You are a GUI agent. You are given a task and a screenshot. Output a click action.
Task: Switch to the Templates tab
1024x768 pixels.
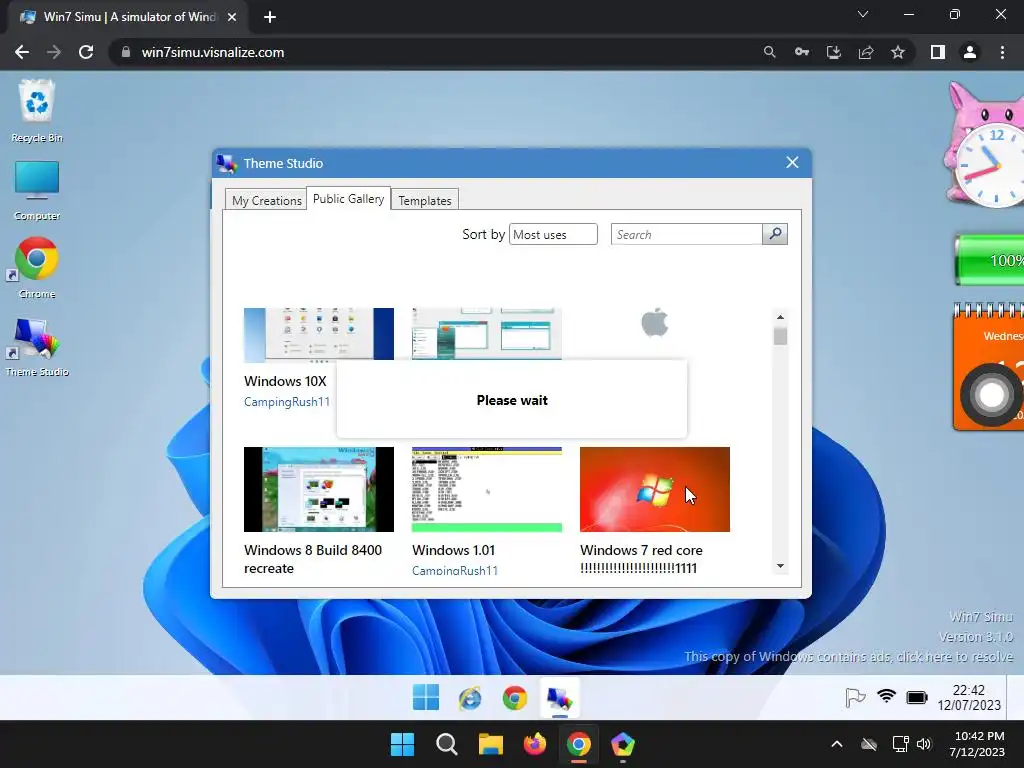pyautogui.click(x=424, y=200)
